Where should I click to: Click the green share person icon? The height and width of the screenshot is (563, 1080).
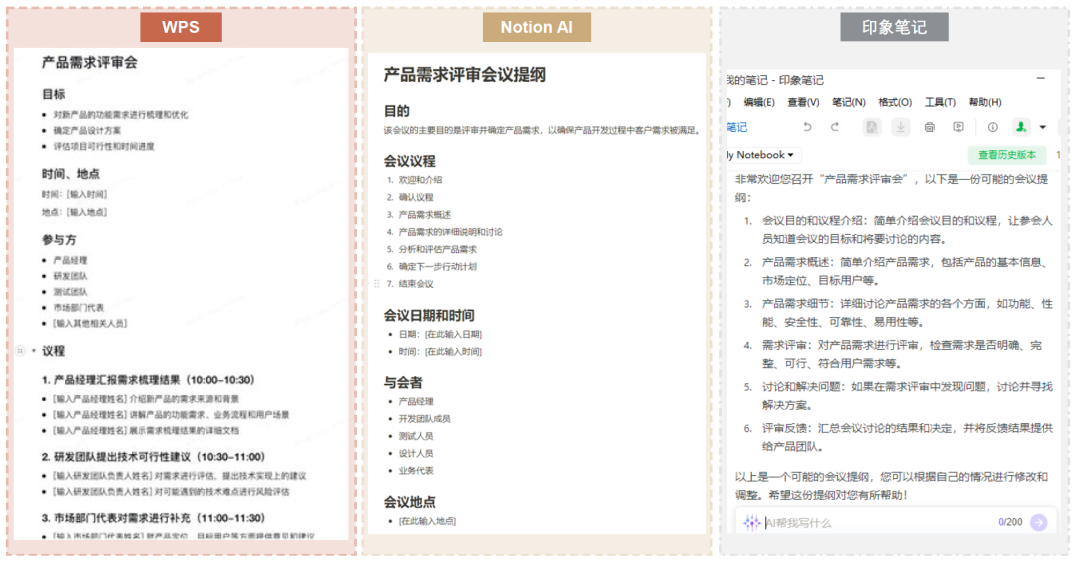pos(1021,127)
